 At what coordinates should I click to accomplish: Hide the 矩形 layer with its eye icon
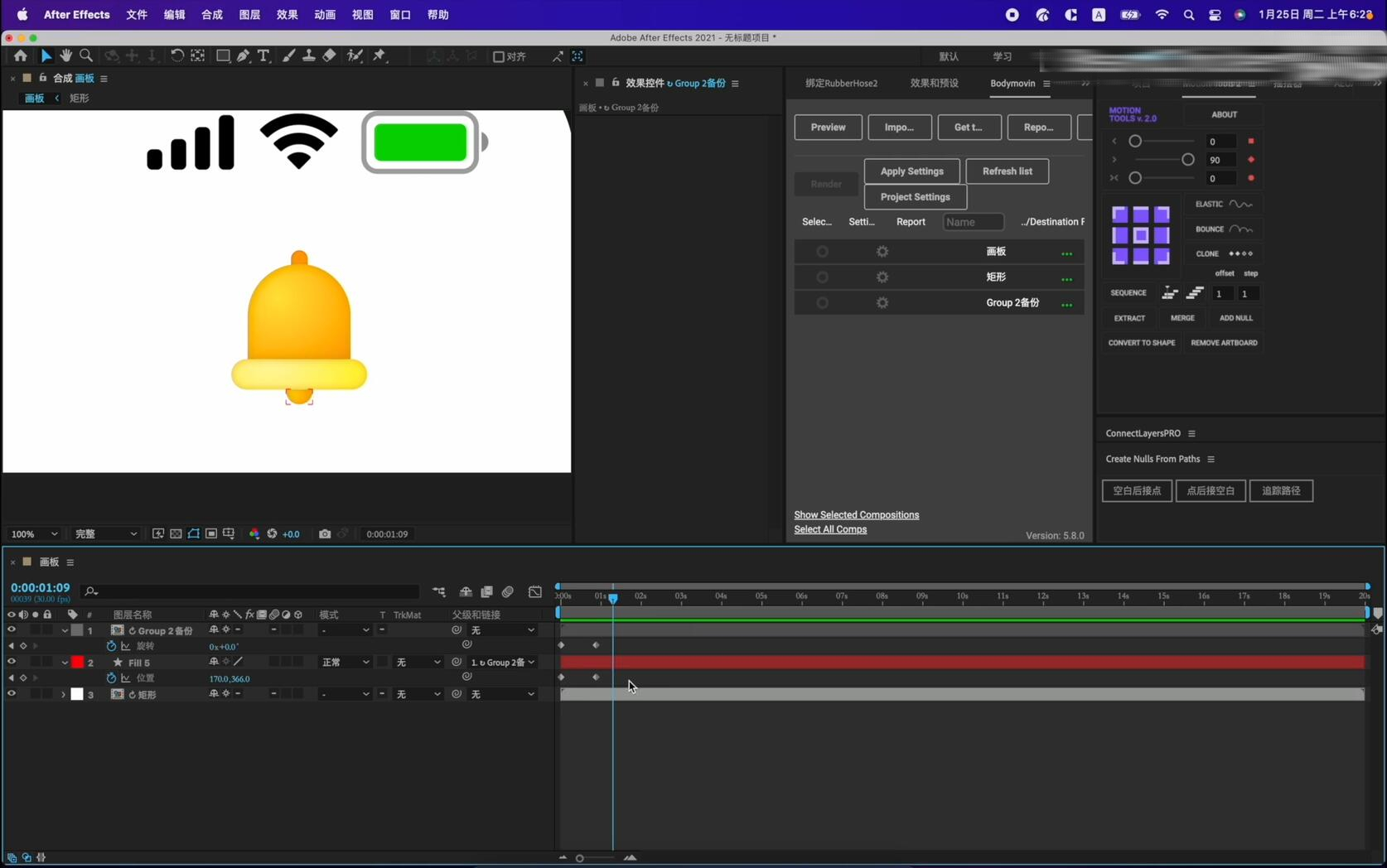[12, 694]
